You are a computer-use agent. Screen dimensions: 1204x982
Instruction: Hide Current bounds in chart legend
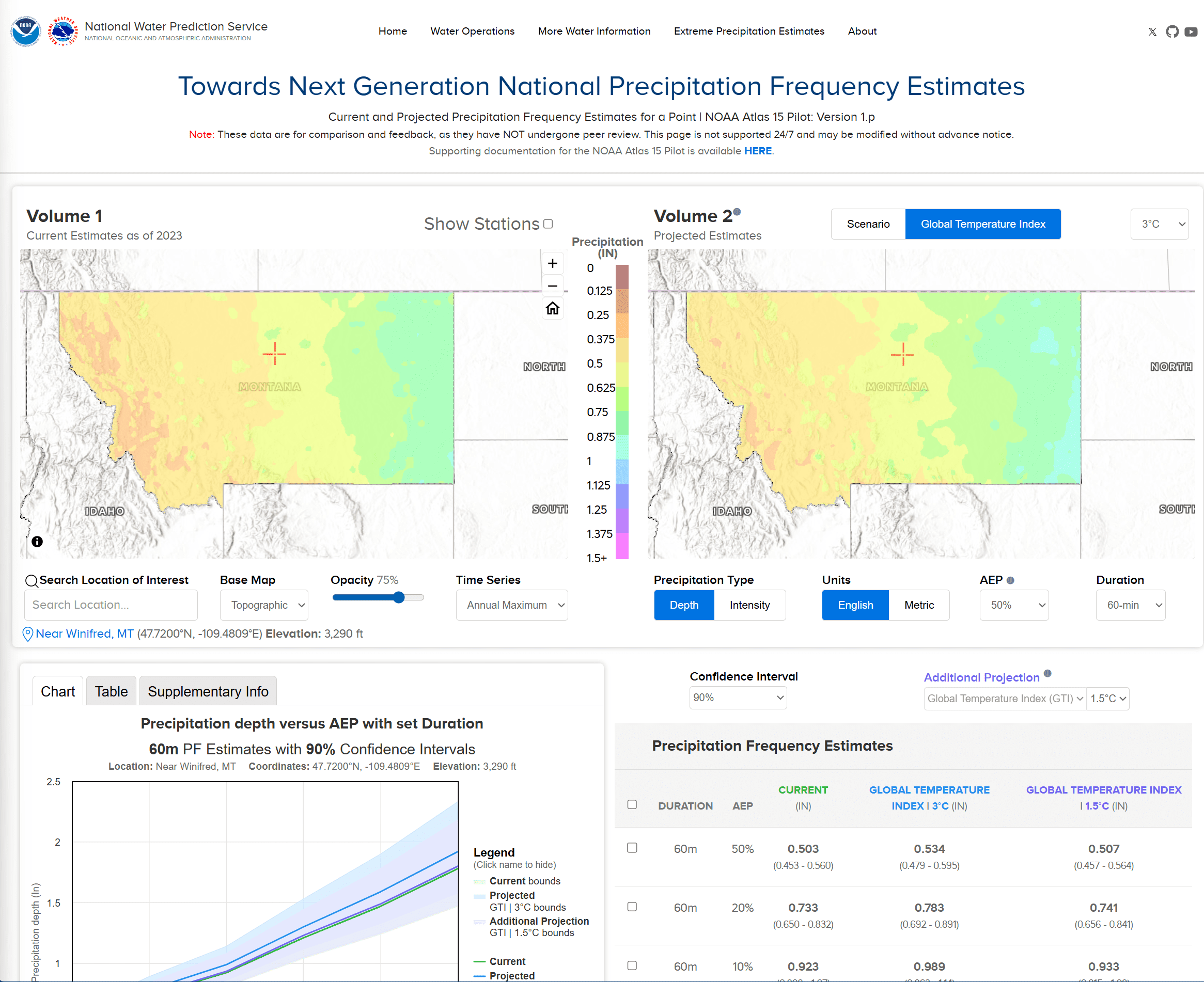click(x=524, y=881)
